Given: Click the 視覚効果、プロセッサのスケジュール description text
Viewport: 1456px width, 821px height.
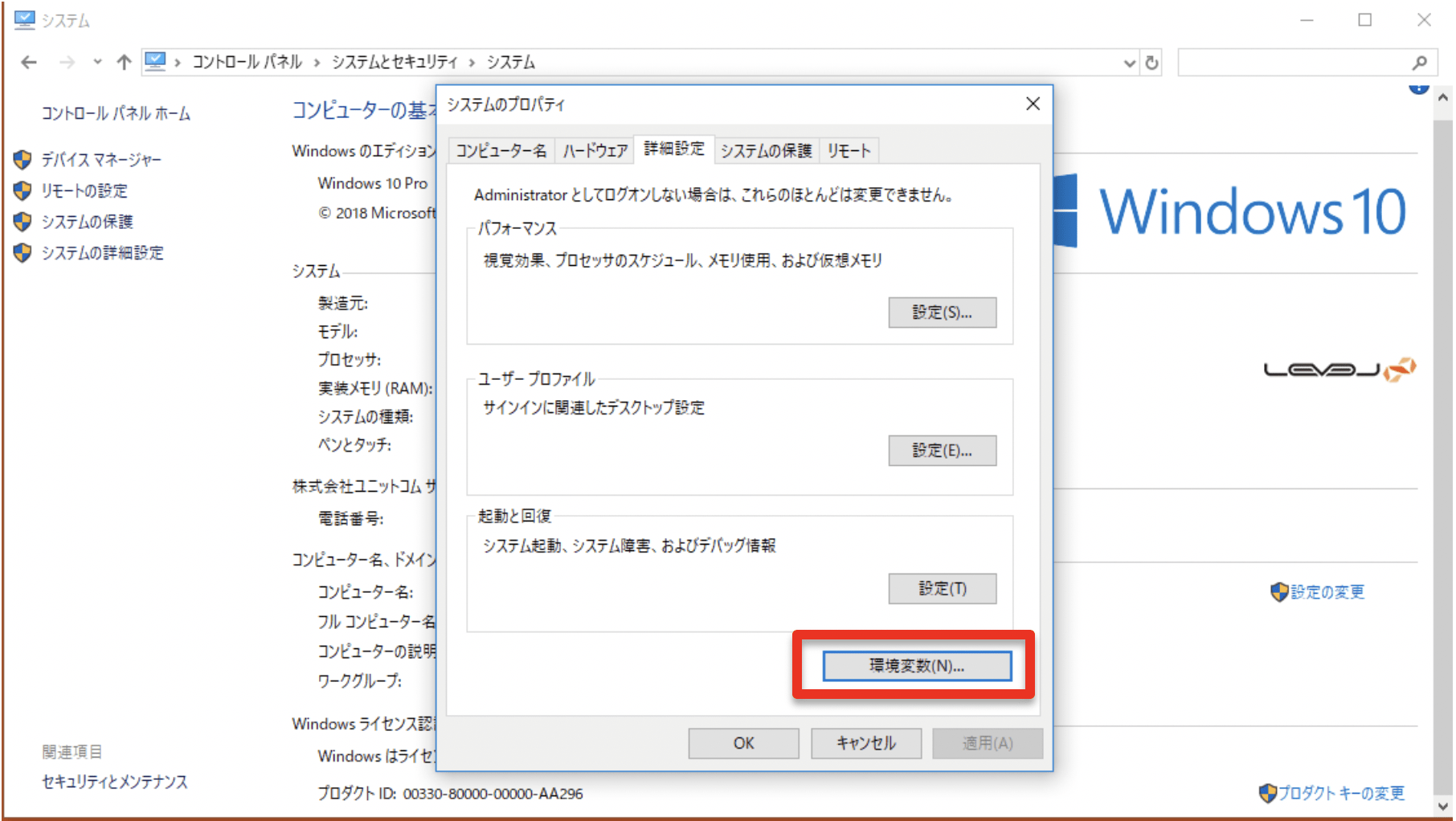Looking at the screenshot, I should point(683,260).
